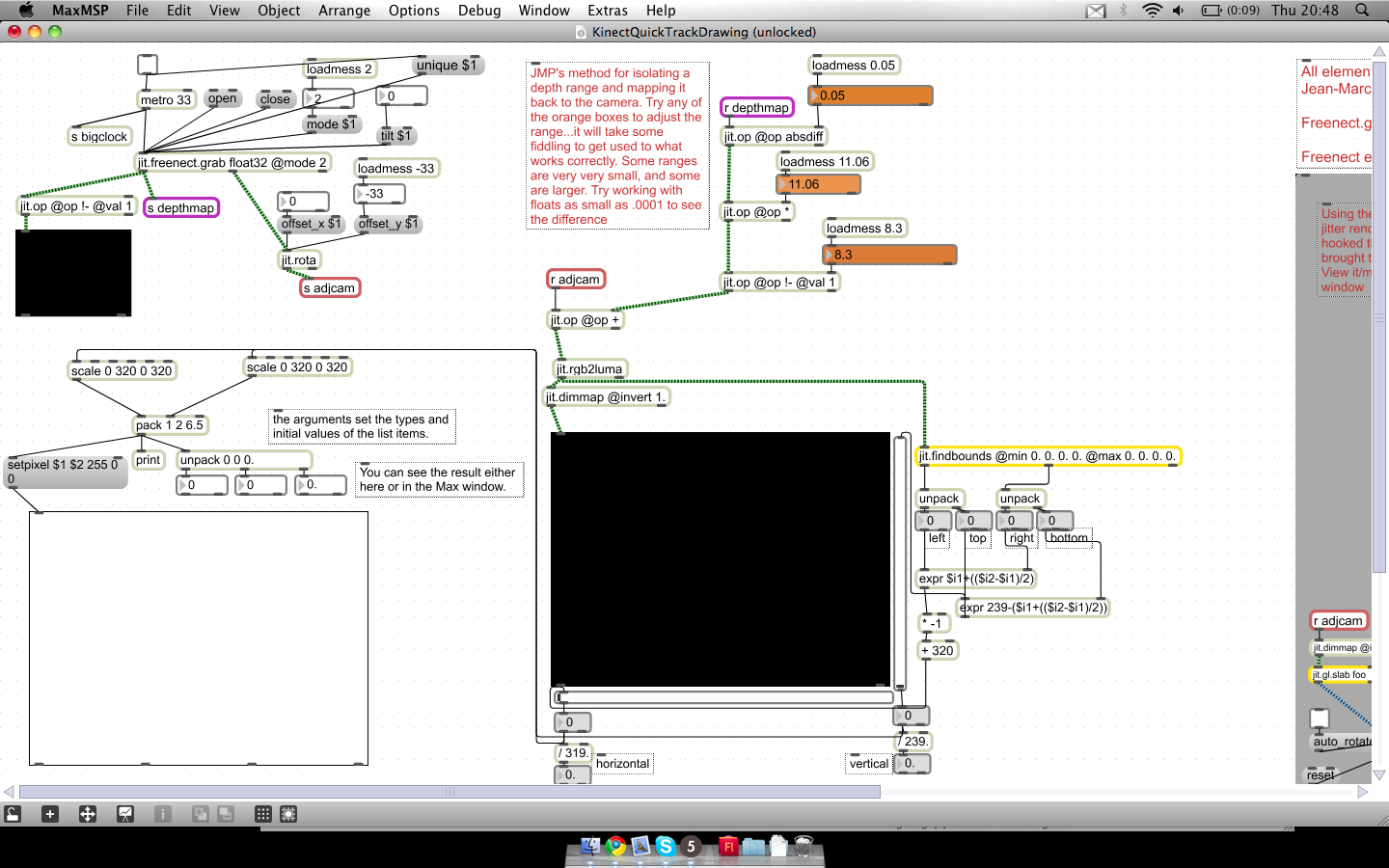Click the Presentation mode icon
The width and height of the screenshot is (1389, 868).
pos(125,814)
